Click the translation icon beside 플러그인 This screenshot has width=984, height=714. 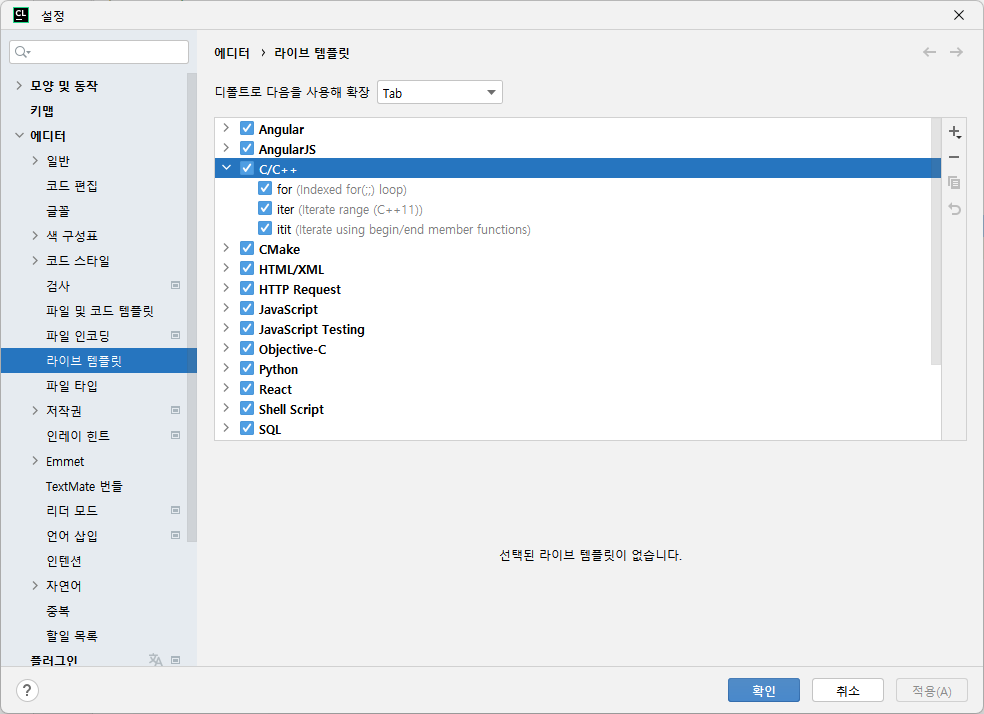(156, 659)
